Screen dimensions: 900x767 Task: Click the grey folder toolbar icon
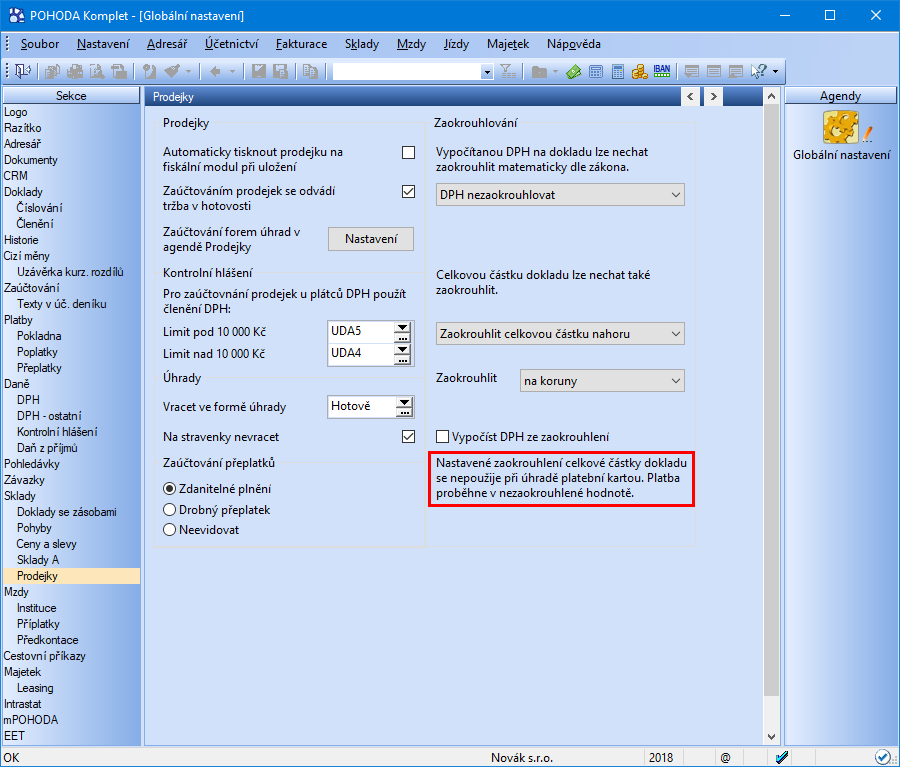click(539, 71)
